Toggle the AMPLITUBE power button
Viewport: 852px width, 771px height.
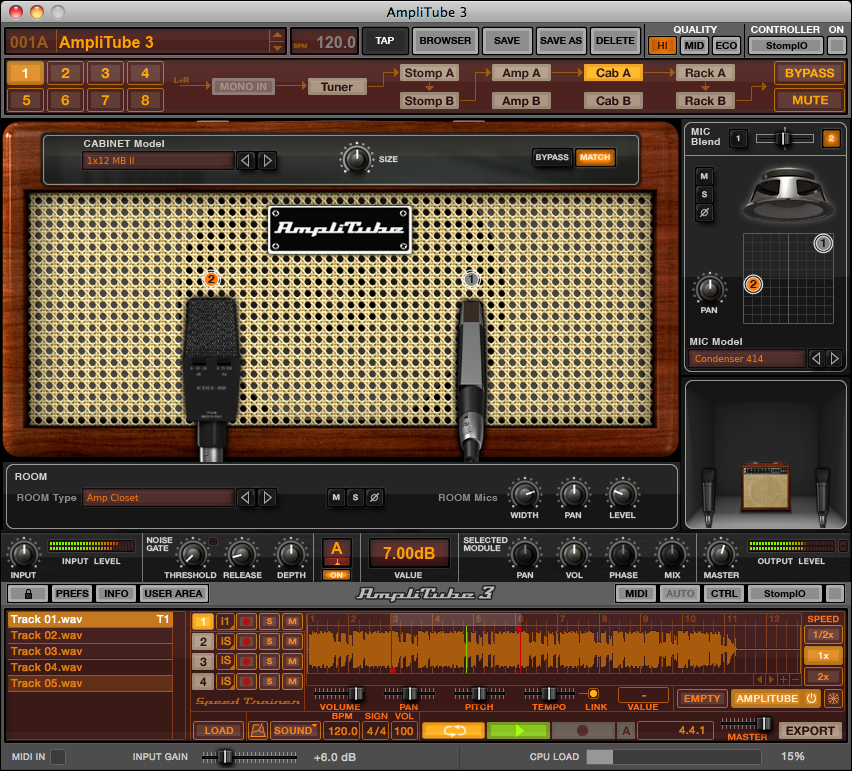coord(811,698)
